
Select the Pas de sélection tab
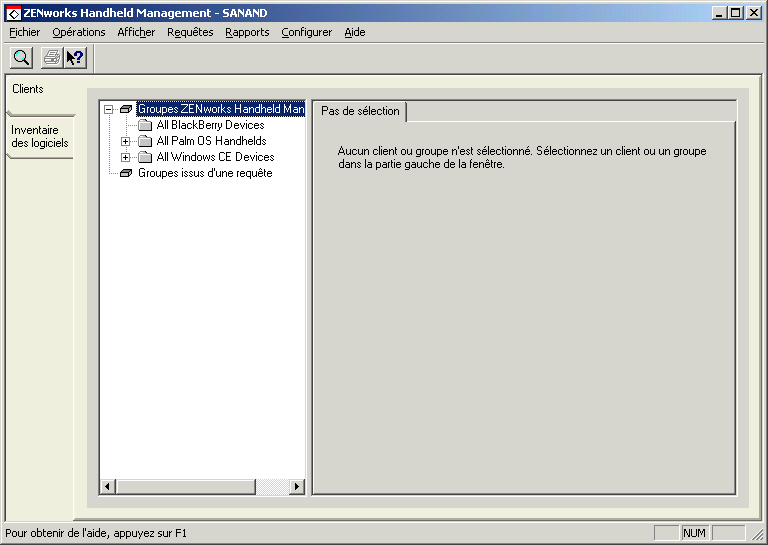[360, 111]
